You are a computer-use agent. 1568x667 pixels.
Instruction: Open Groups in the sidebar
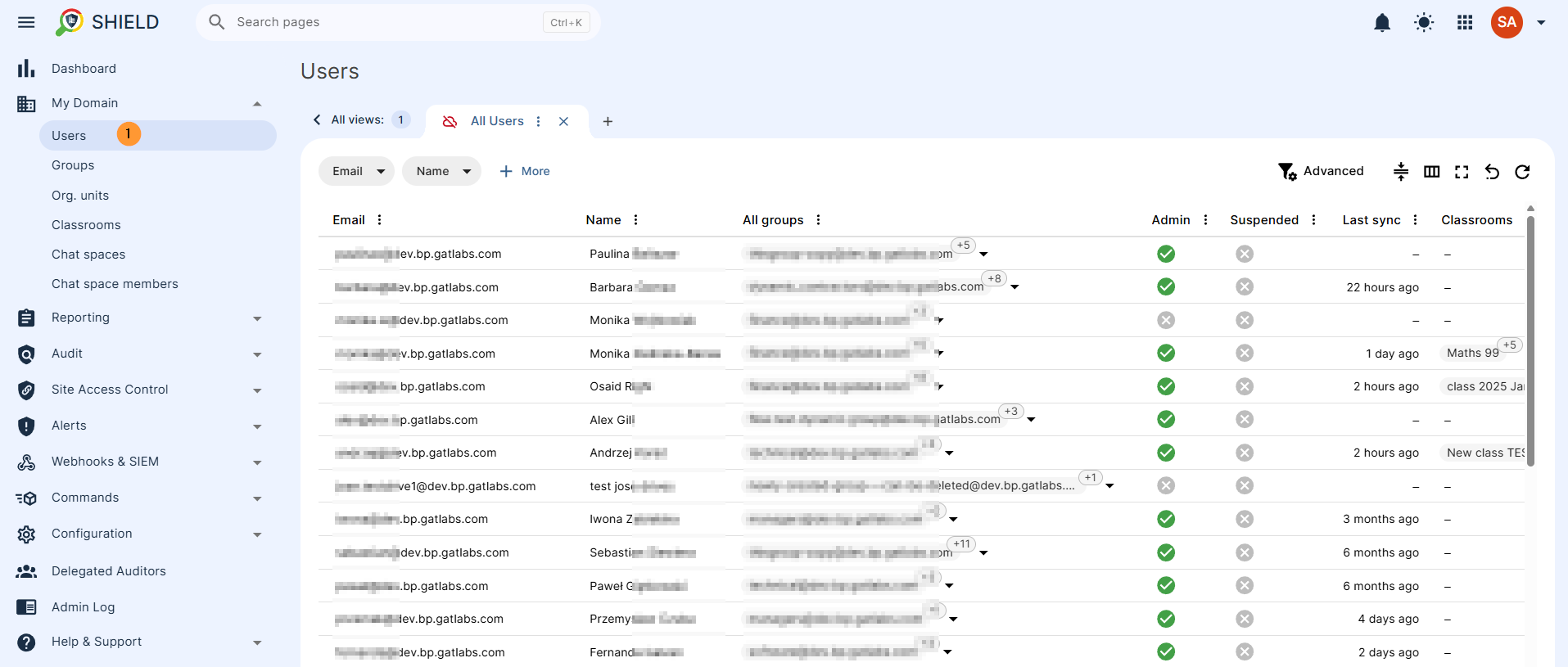tap(73, 165)
